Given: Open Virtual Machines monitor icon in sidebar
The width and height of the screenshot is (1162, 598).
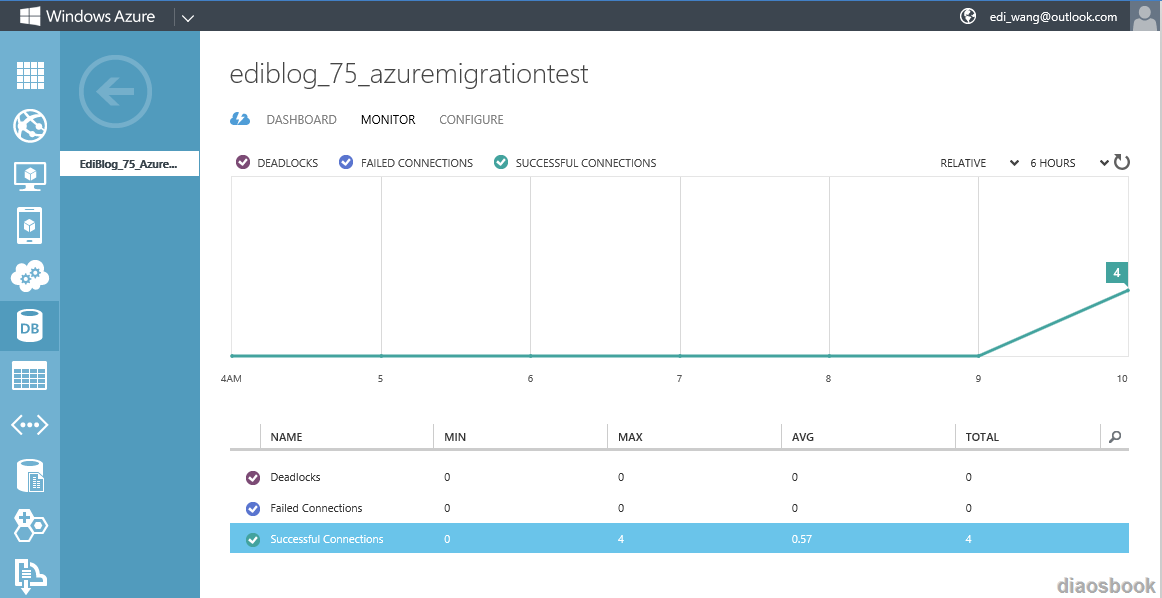Looking at the screenshot, I should pos(30,176).
